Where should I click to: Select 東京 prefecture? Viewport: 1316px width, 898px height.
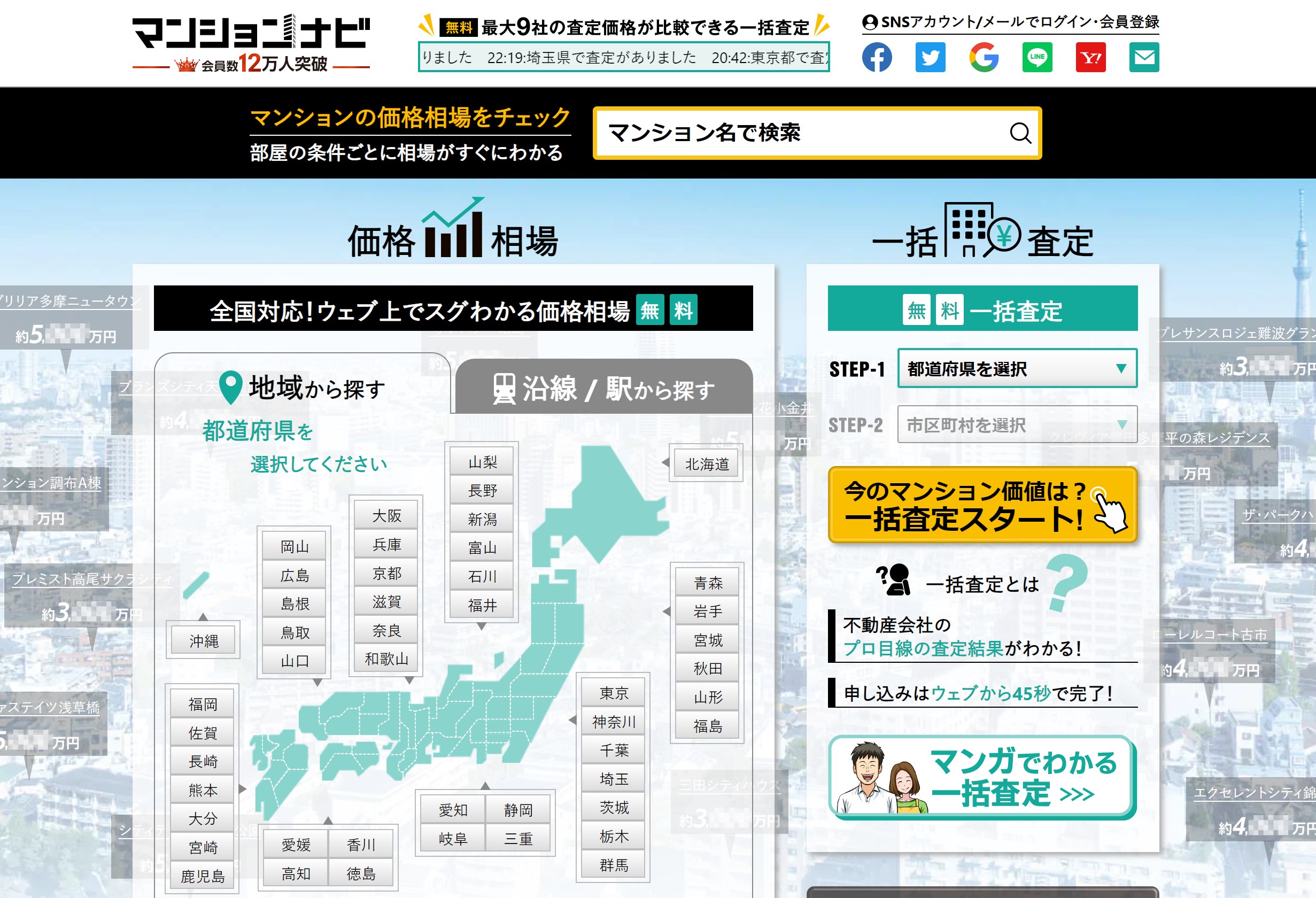click(x=613, y=692)
